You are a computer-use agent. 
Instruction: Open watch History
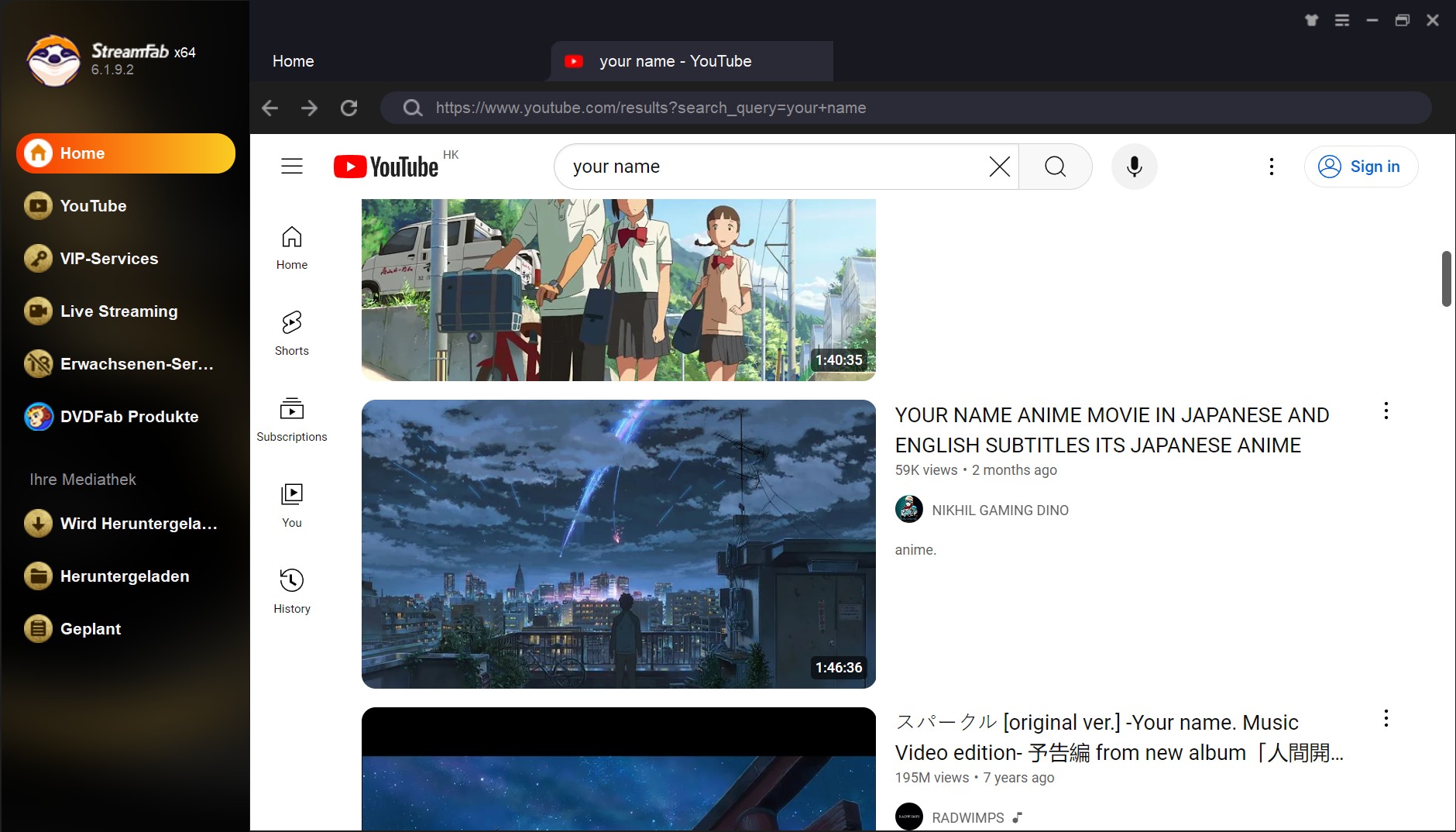coord(292,592)
